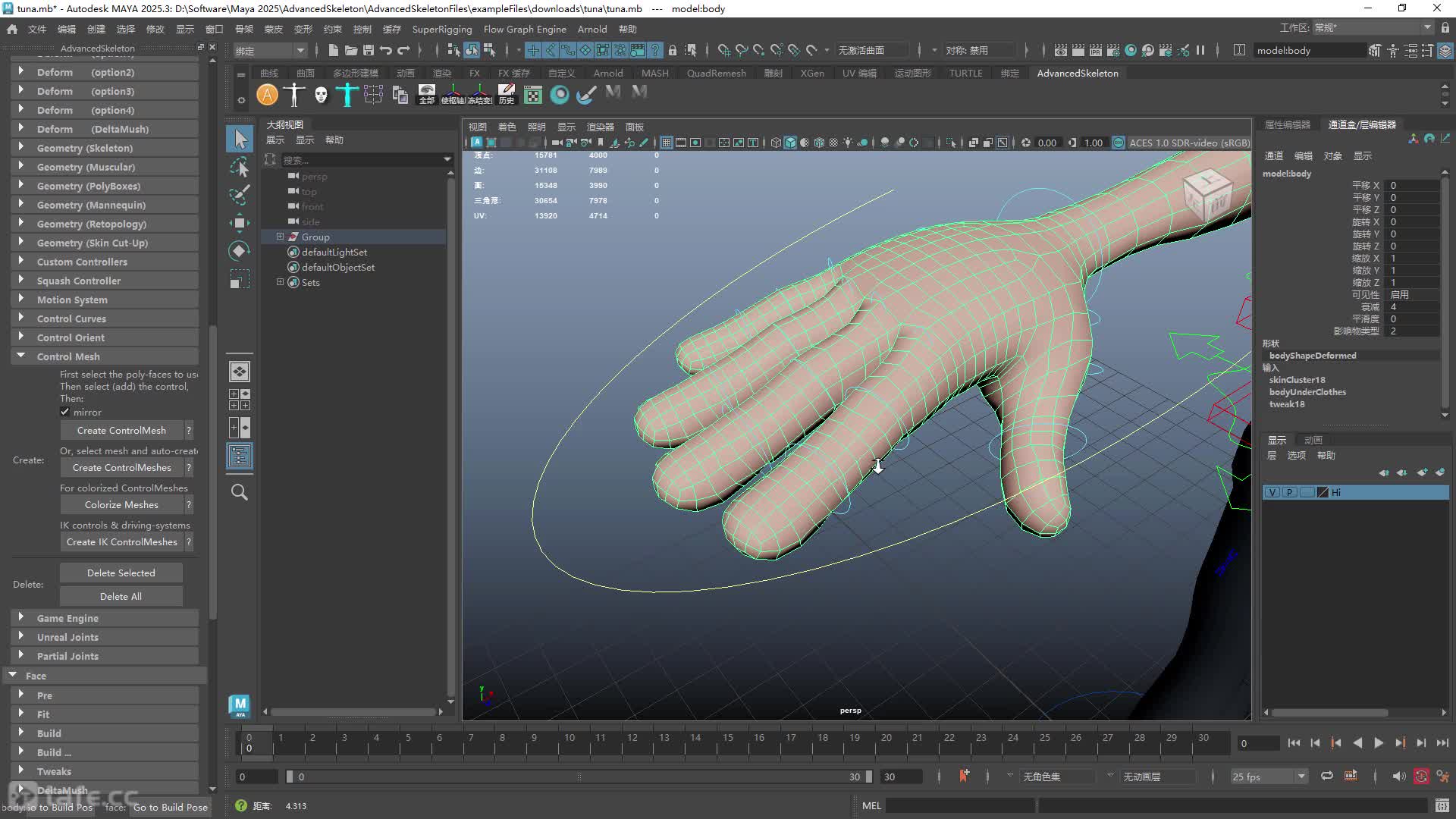The image size is (1456, 819).
Task: Toggle the P playback box of Hi layer
Action: (1289, 492)
